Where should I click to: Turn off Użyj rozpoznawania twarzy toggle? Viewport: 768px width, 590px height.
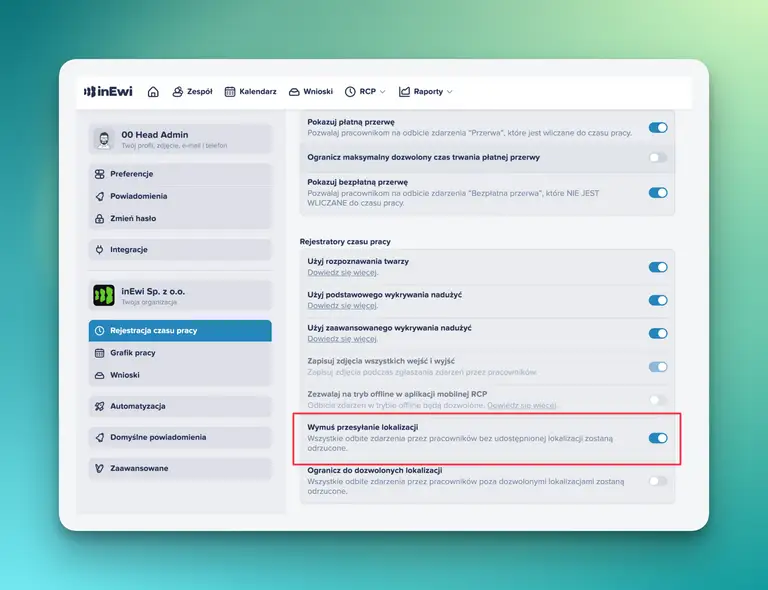tap(657, 267)
